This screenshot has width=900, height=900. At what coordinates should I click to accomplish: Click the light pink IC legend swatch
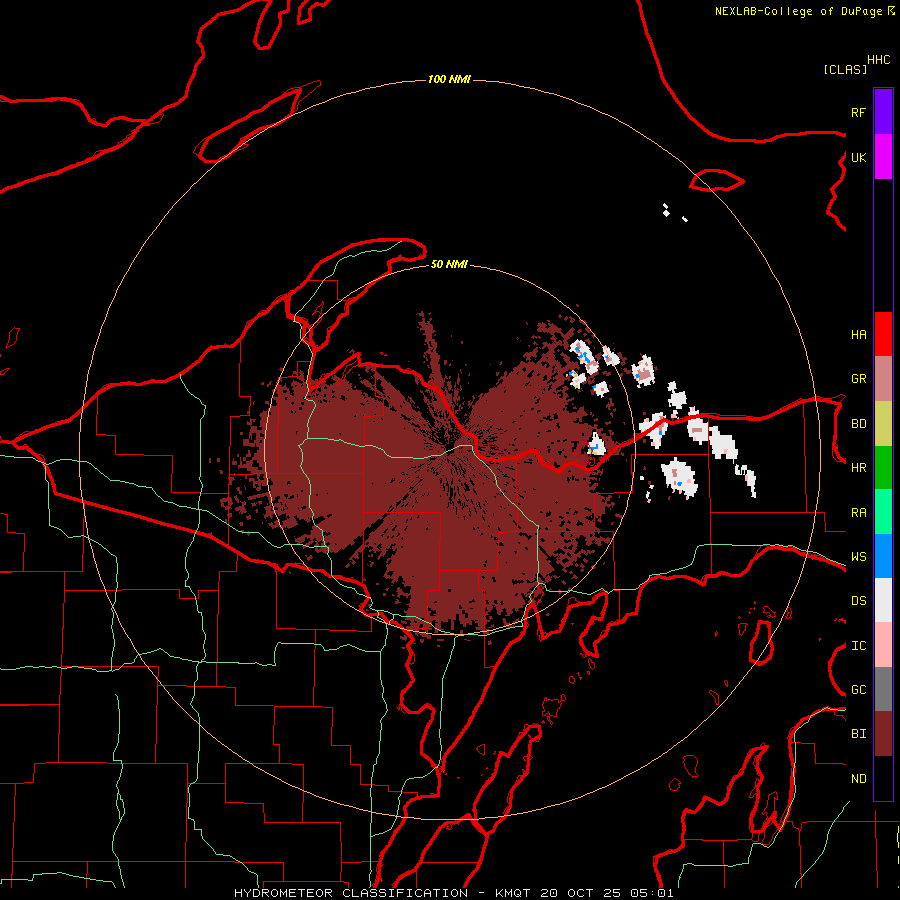tap(883, 645)
